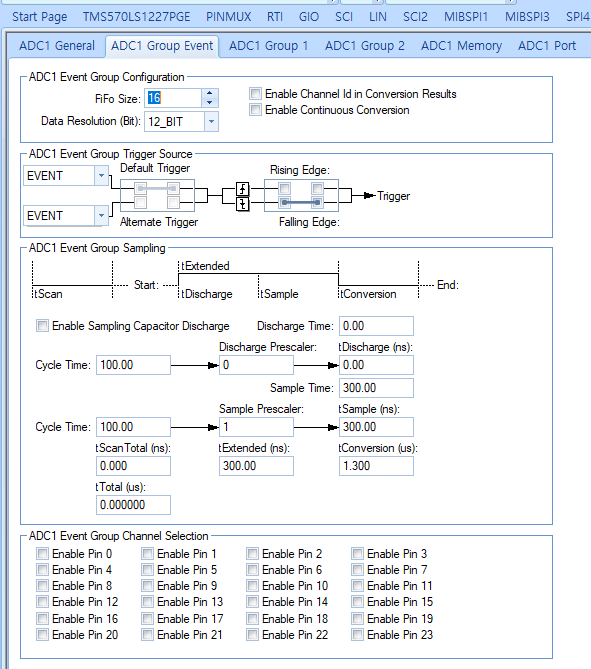Click the Sample Time field
Image resolution: width=591 pixels, height=669 pixels.
click(x=376, y=388)
